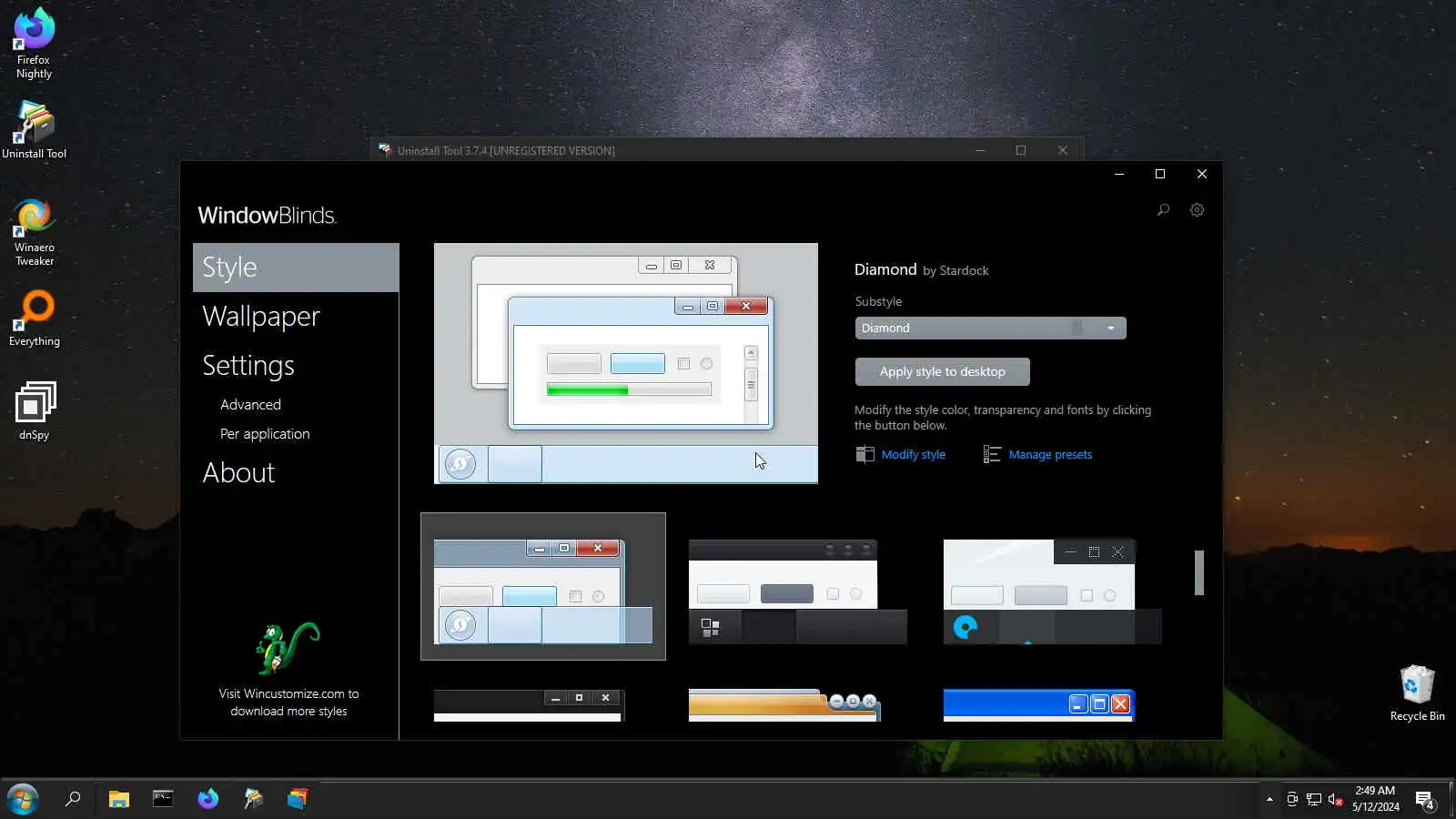The image size is (1456, 819).
Task: Click the Meet Now tray icon
Action: (1292, 799)
